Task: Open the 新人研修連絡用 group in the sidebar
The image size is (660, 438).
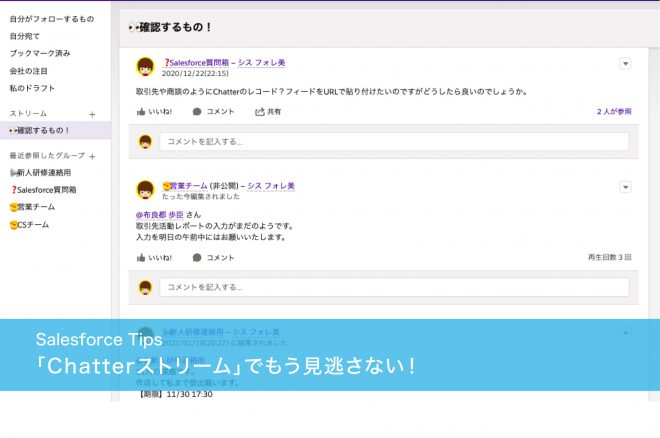Action: point(40,173)
